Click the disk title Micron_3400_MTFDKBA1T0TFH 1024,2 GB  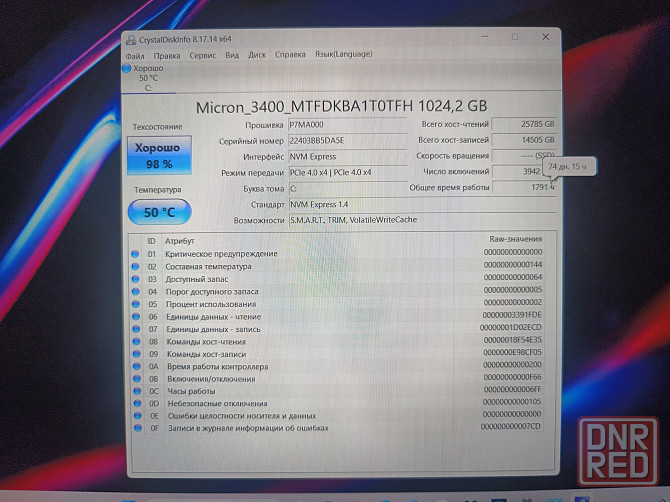(341, 107)
